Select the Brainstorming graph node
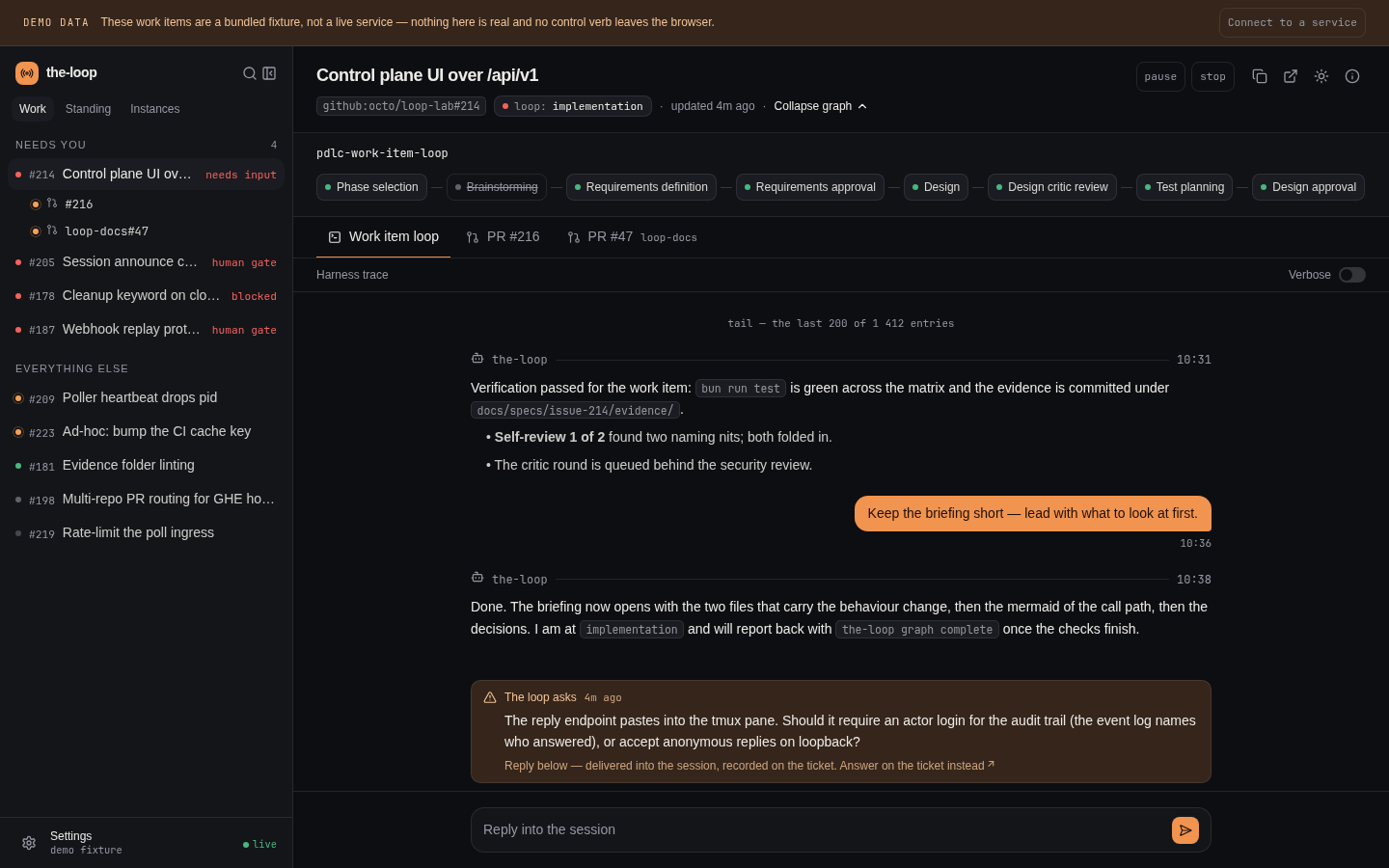This screenshot has width=1389, height=868. 497,187
